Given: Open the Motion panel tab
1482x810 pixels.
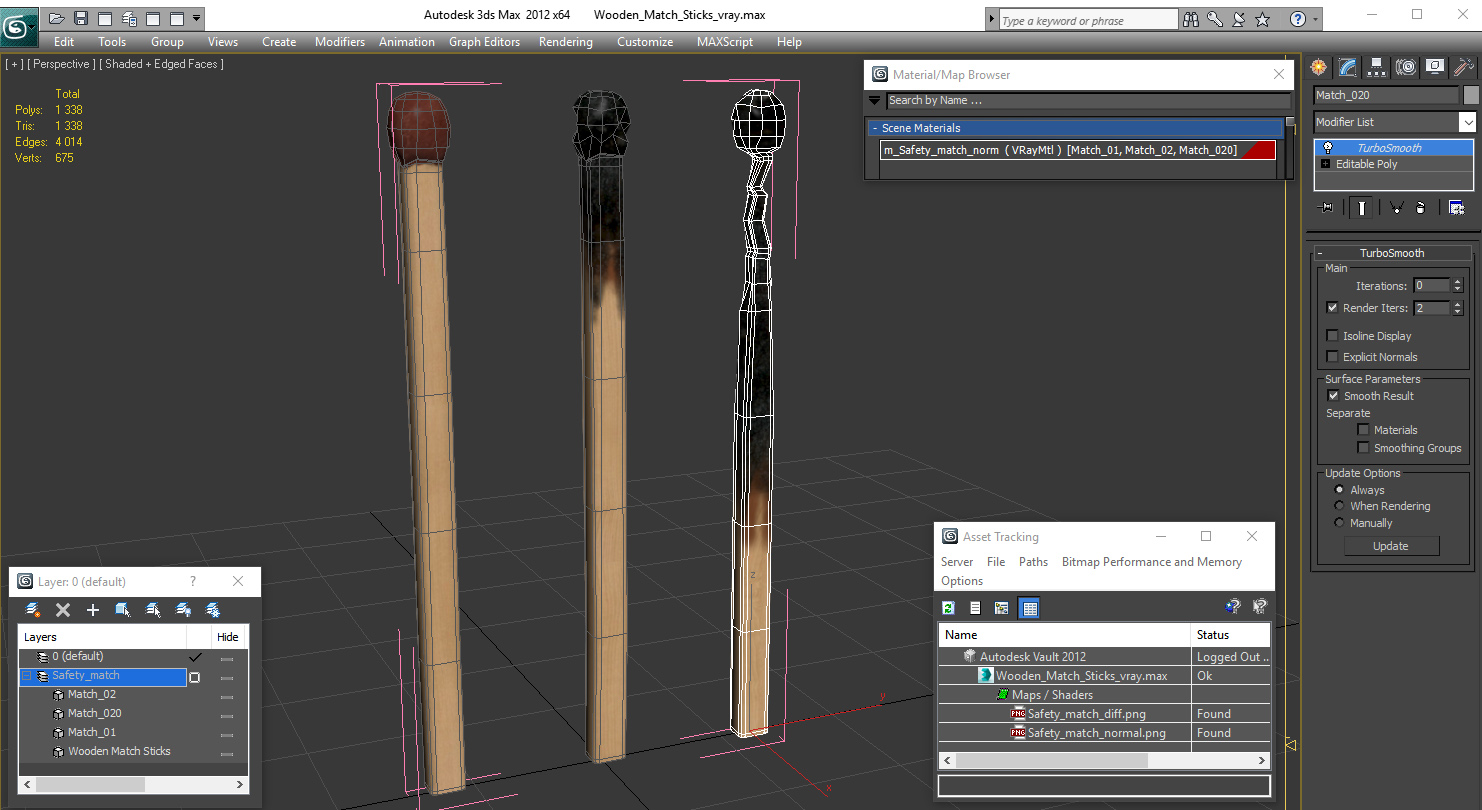Looking at the screenshot, I should pyautogui.click(x=1406, y=67).
